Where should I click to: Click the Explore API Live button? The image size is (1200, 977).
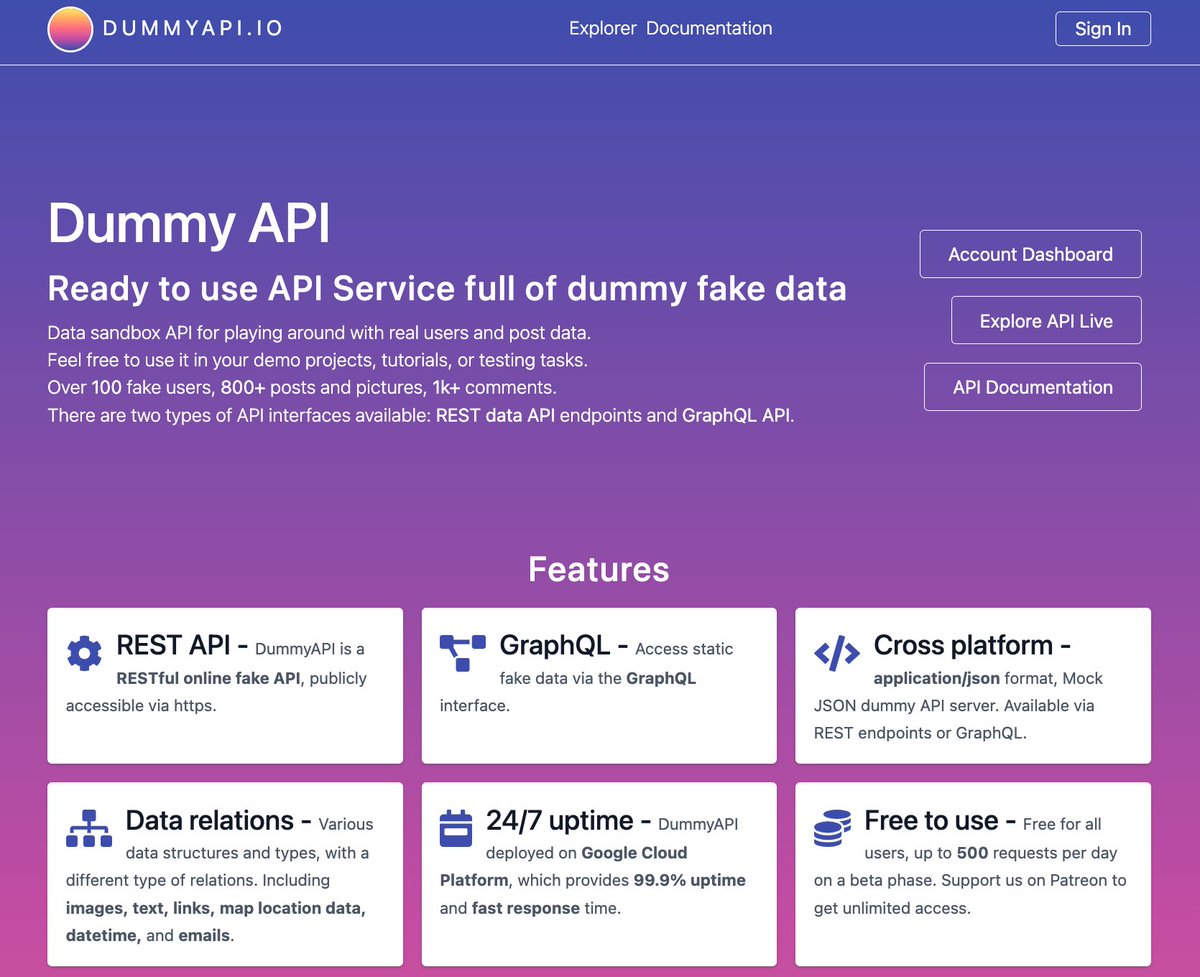pyautogui.click(x=1046, y=321)
